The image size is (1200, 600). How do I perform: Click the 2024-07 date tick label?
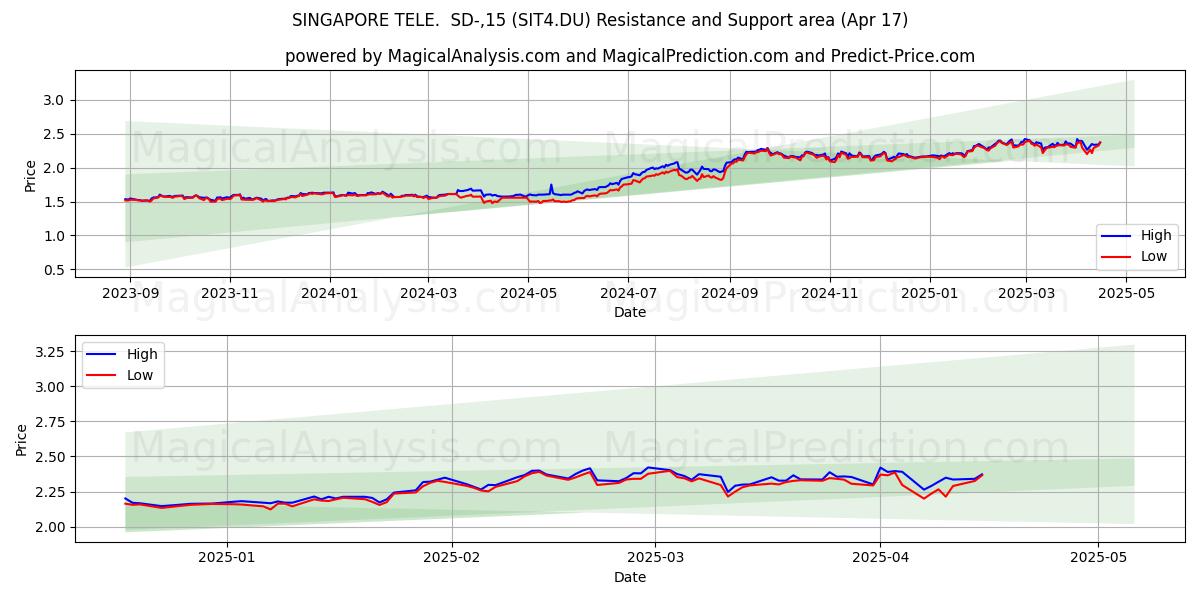click(628, 294)
